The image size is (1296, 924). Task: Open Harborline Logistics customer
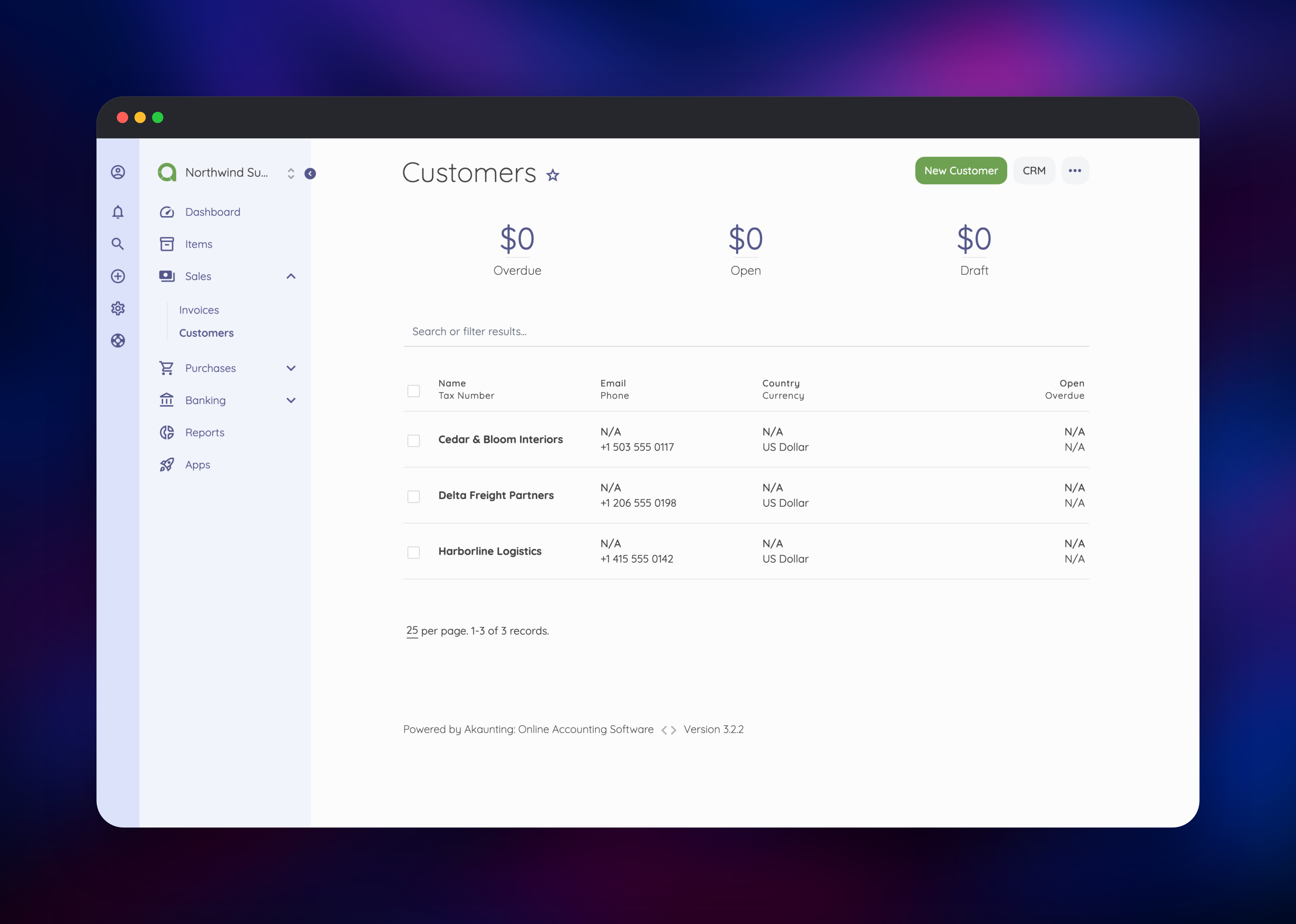(490, 551)
